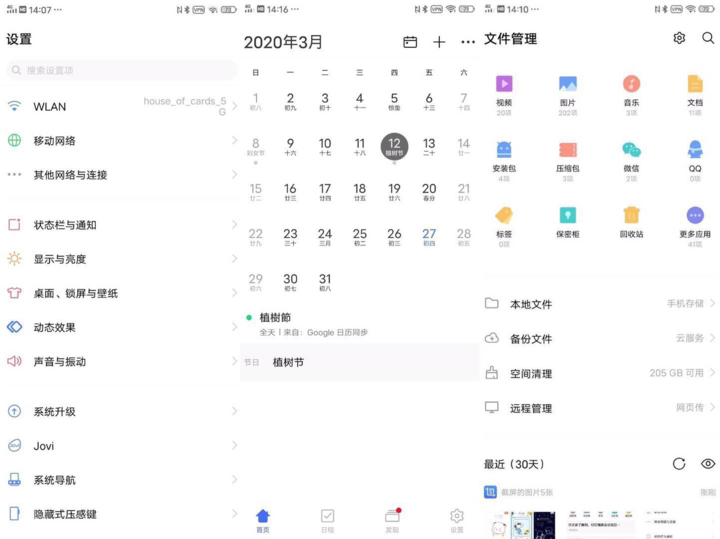The height and width of the screenshot is (539, 720).
Task: Open the 节日 植树节 holiday entry
Action: (359, 362)
